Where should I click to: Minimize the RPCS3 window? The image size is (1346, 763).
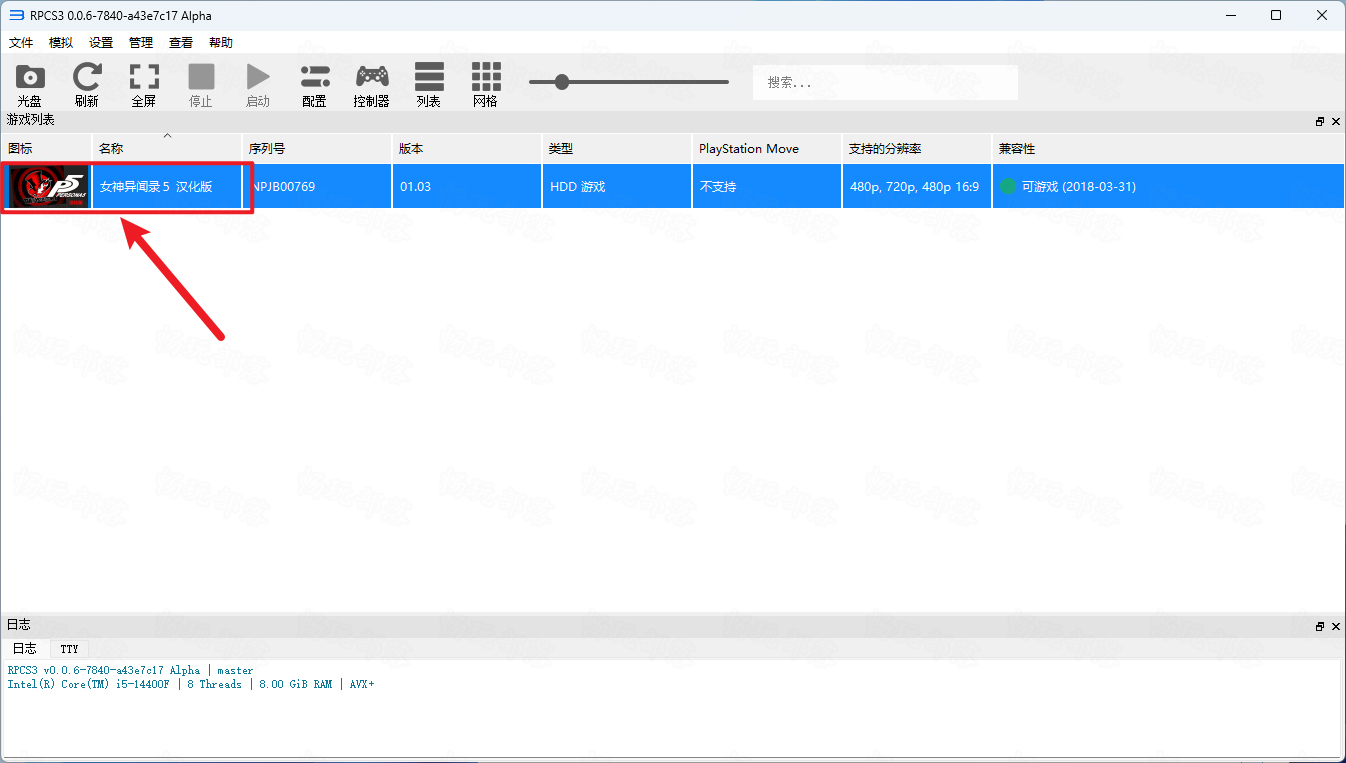(1230, 15)
